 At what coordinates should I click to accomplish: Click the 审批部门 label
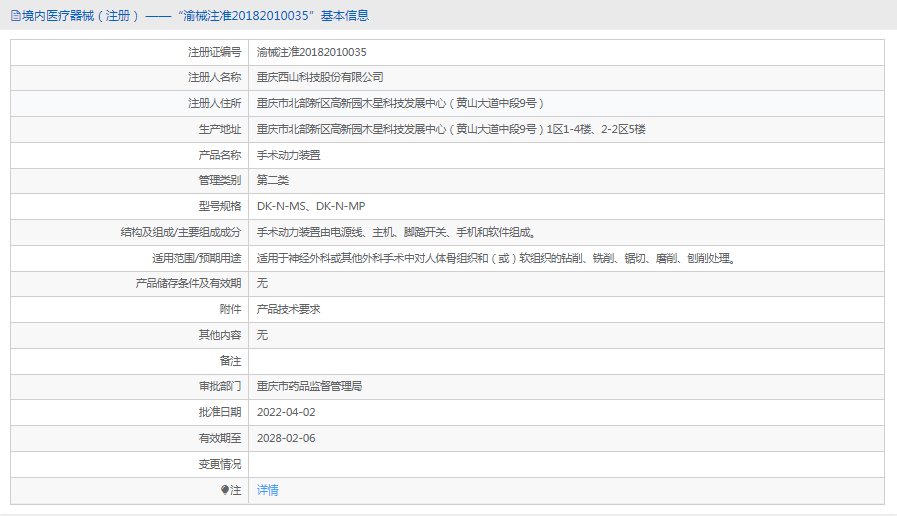pyautogui.click(x=220, y=386)
